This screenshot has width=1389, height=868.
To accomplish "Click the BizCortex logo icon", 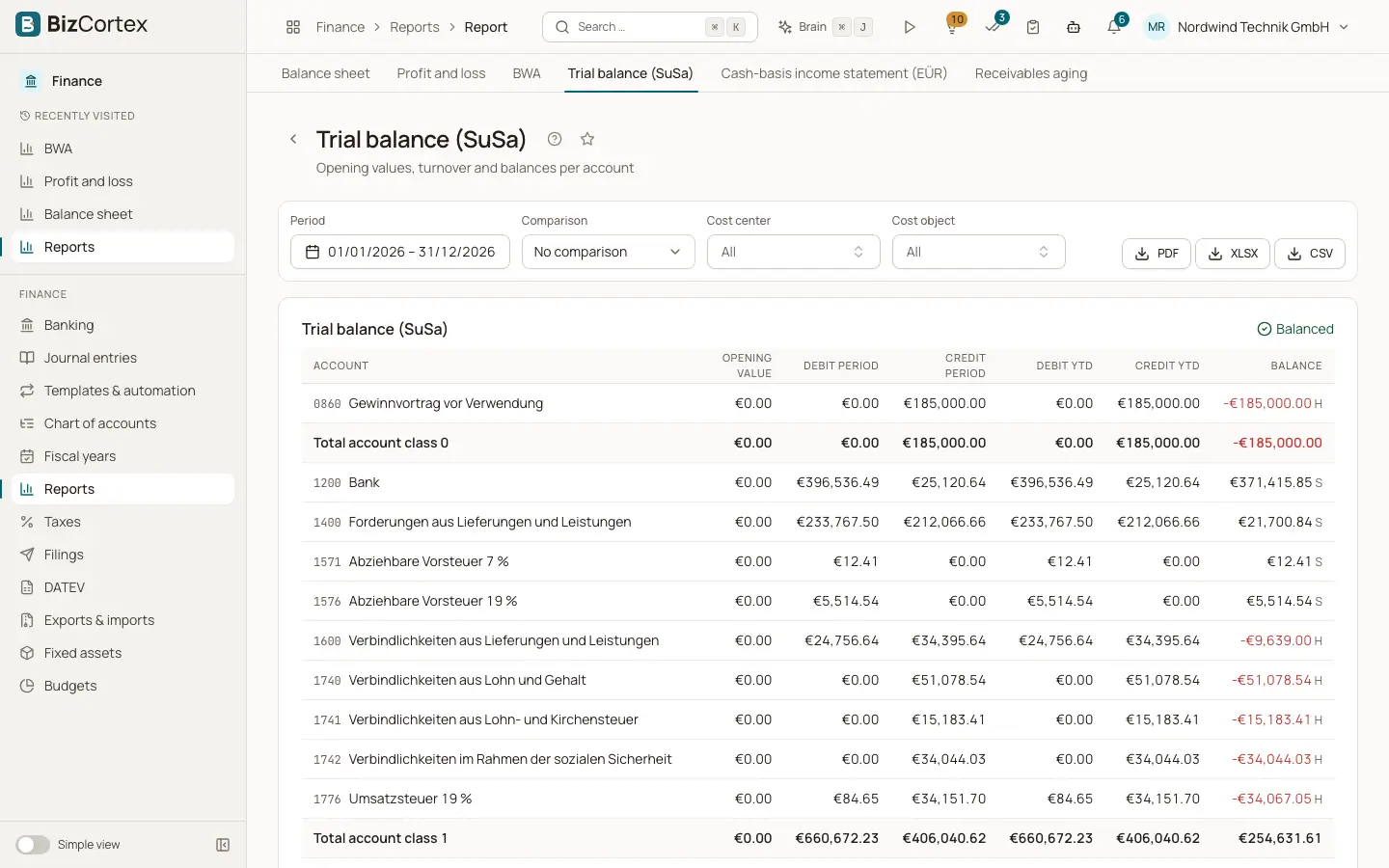I will pos(28,24).
